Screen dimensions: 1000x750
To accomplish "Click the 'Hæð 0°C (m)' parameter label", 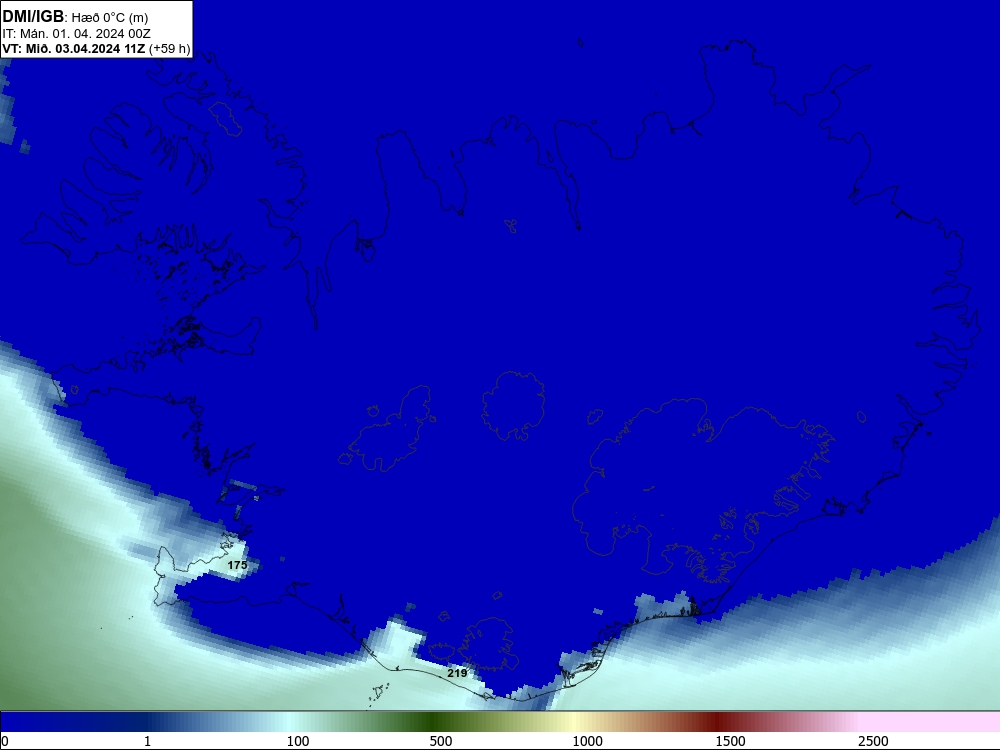I will click(x=110, y=18).
